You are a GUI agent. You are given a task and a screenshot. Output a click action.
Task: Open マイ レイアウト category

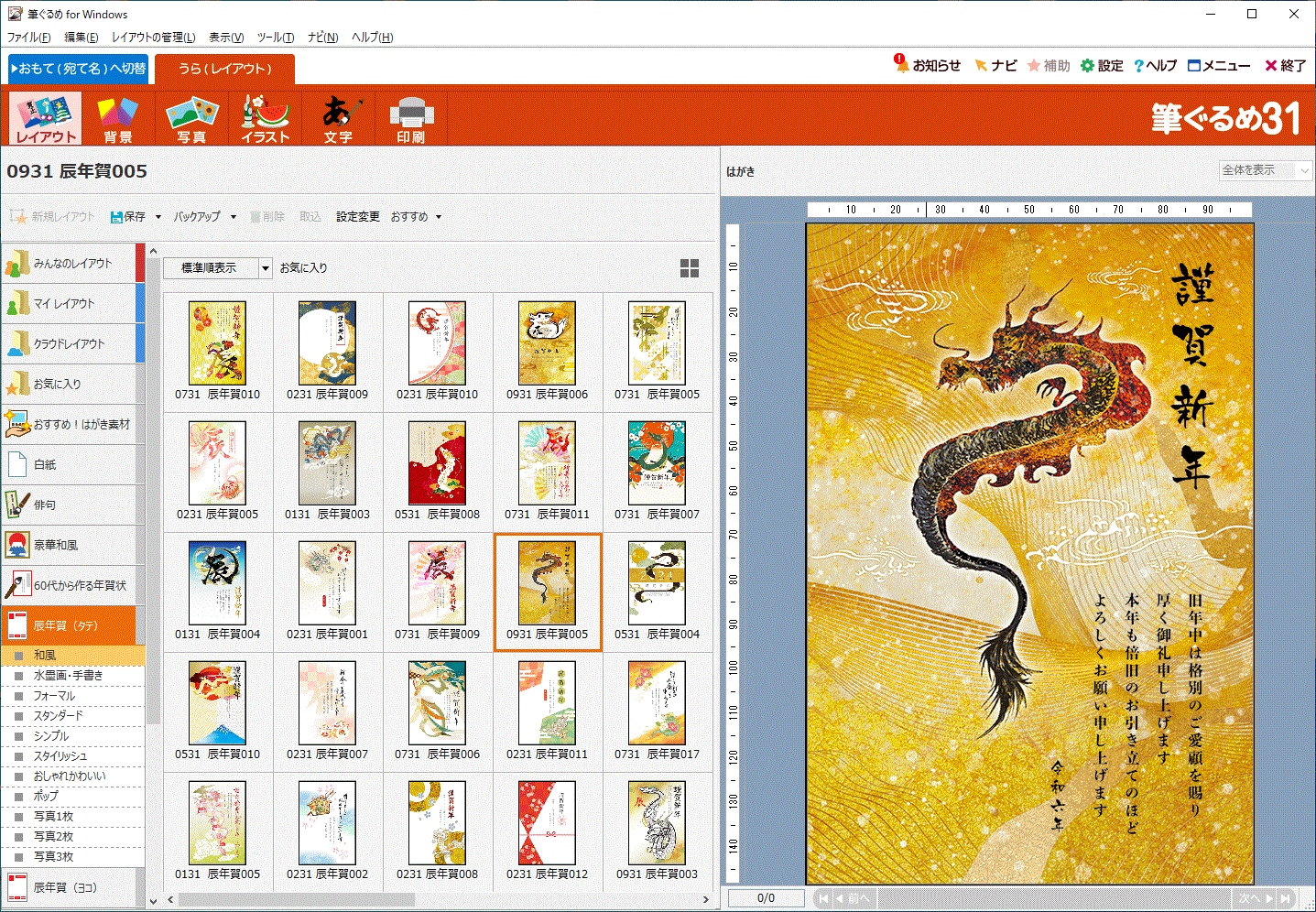click(72, 304)
